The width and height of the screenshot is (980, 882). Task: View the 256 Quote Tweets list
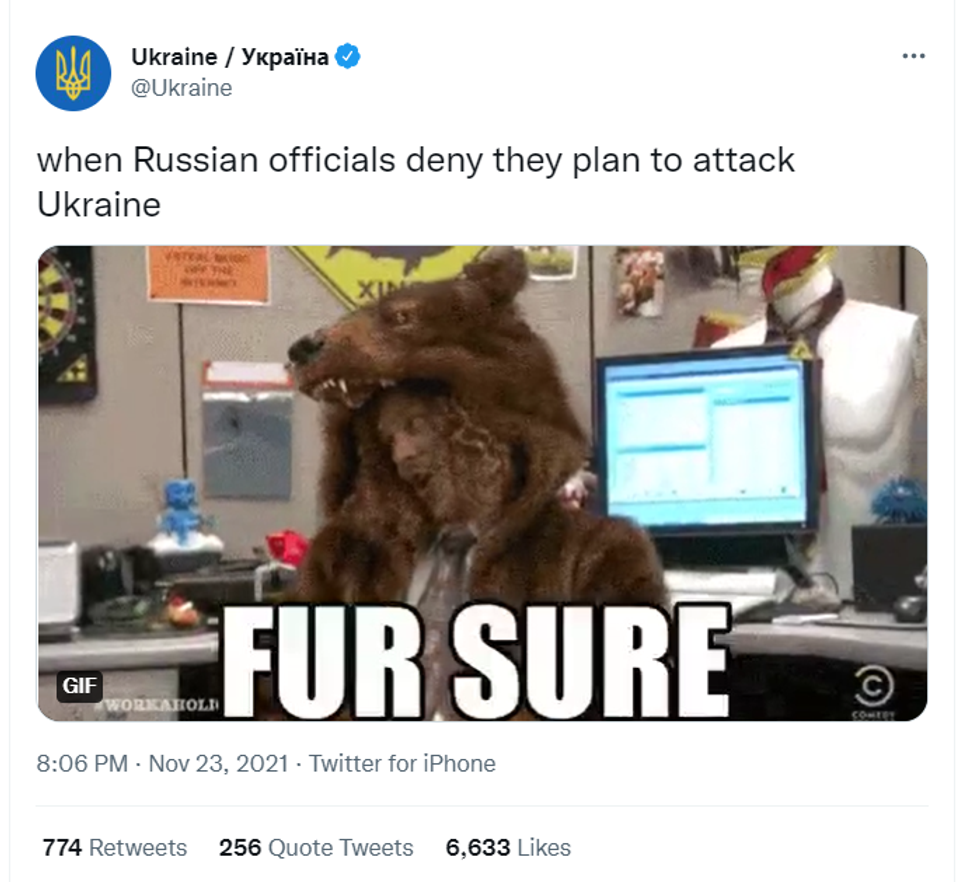click(x=316, y=848)
